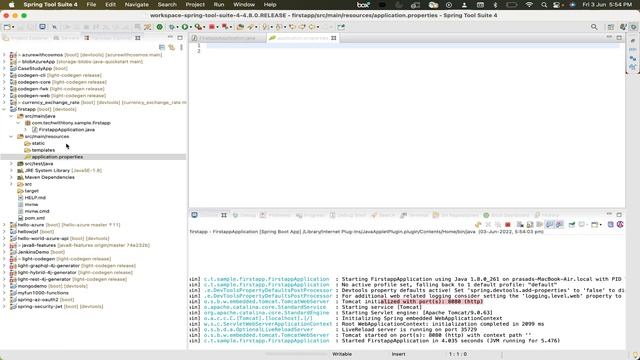Screen dimensions: 640x360
Task: Select the JenkinsDemo project
Action: tap(33, 252)
